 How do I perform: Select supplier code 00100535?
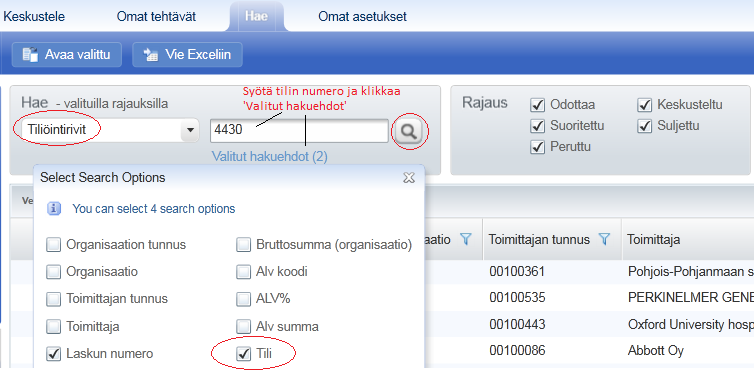517,298
